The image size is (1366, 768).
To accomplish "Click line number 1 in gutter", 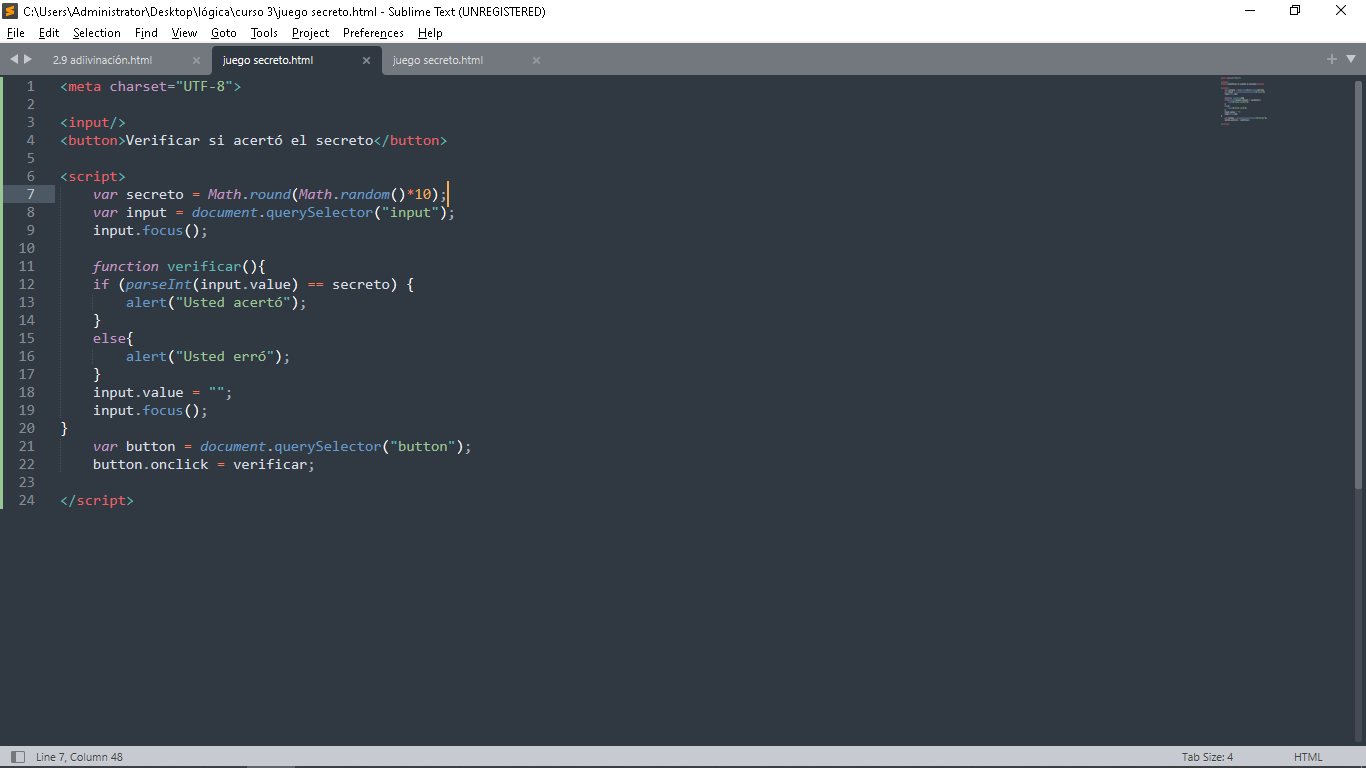I will point(31,86).
